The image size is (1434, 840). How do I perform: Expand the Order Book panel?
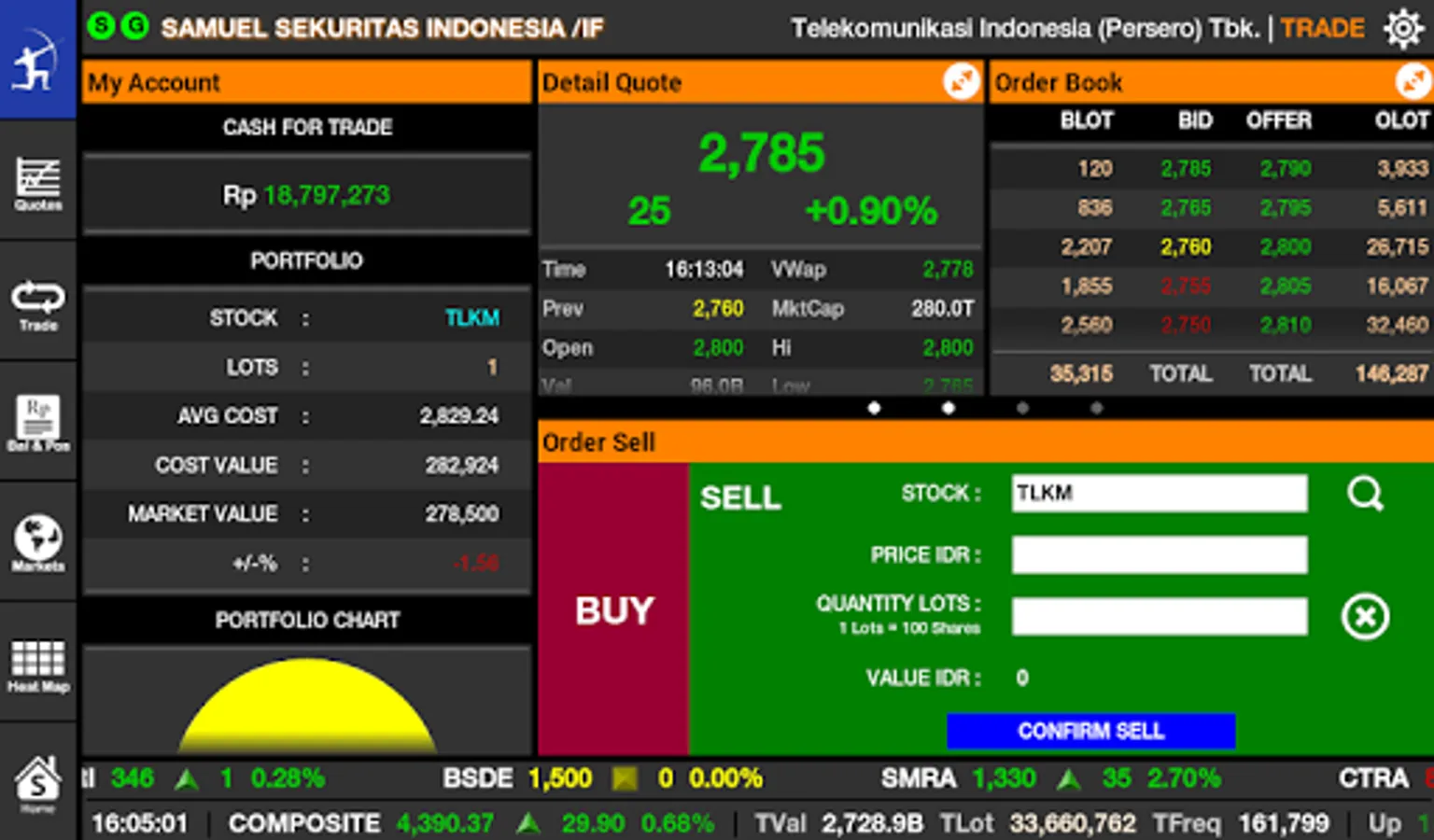tap(1413, 81)
